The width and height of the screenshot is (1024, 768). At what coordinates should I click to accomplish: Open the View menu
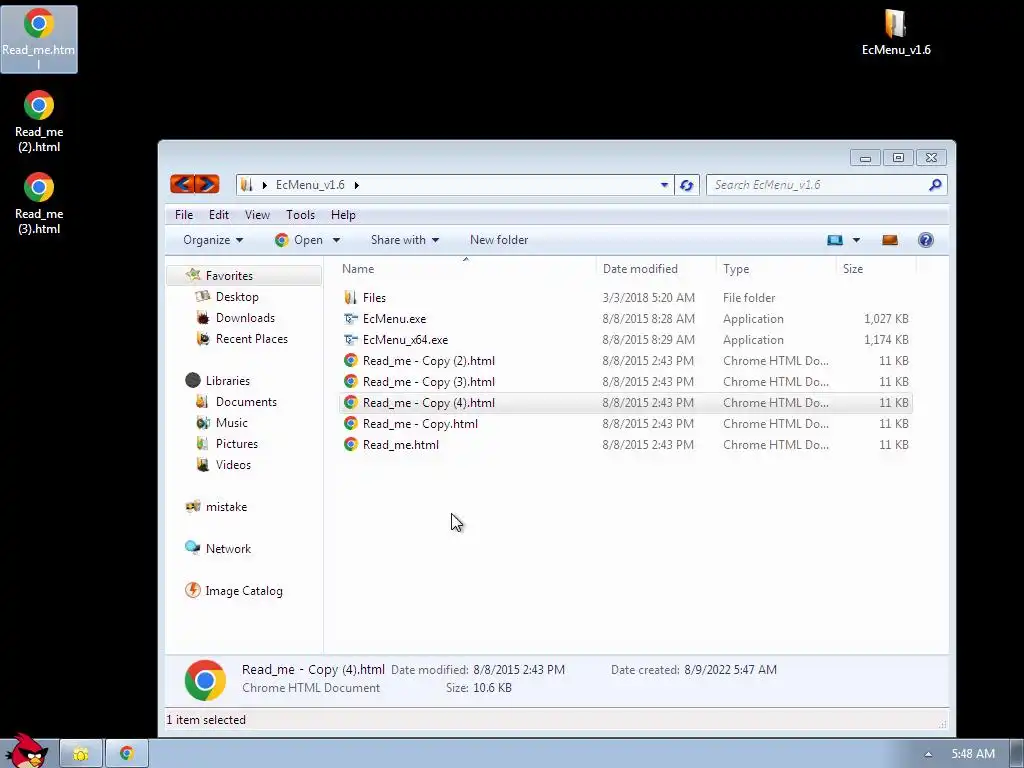(257, 215)
